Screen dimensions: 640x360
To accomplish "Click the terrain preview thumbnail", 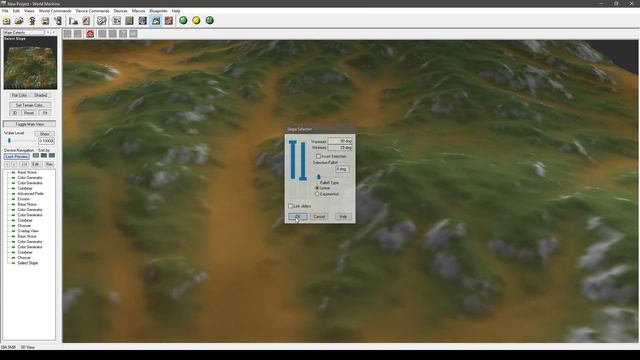I will 30,63.
